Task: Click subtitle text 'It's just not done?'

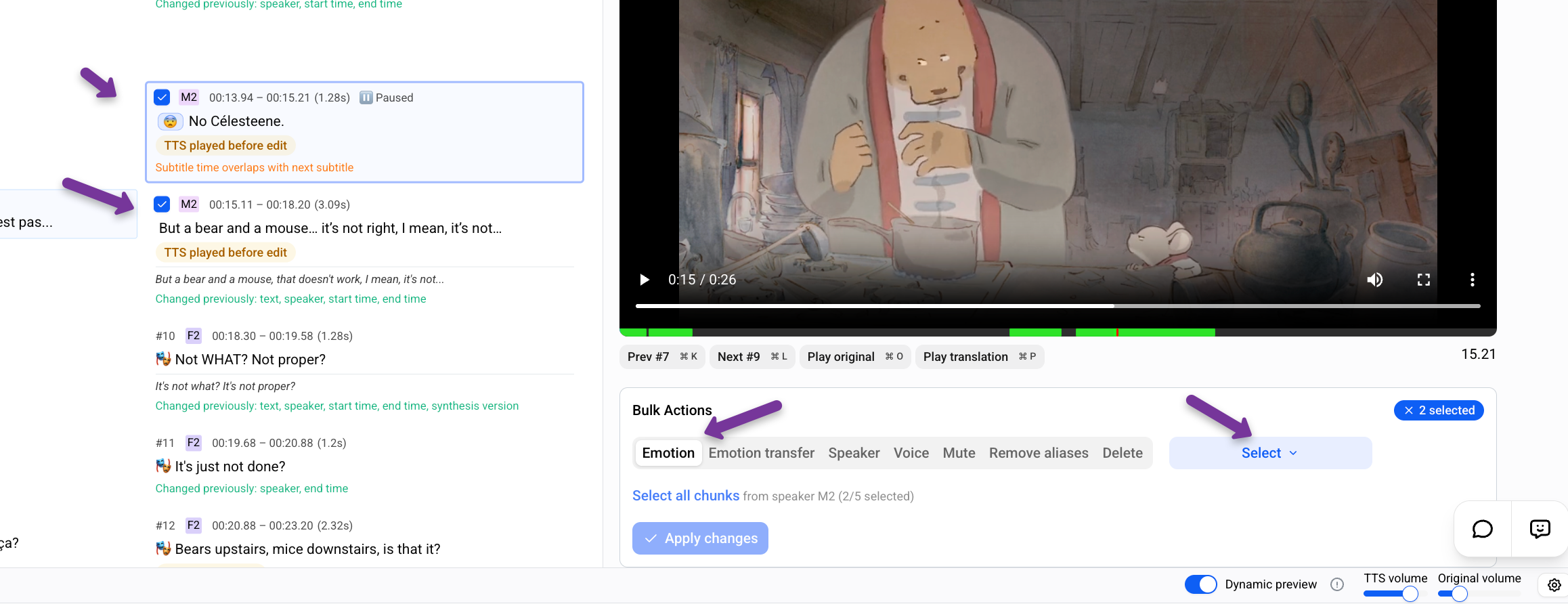Action: (x=230, y=467)
